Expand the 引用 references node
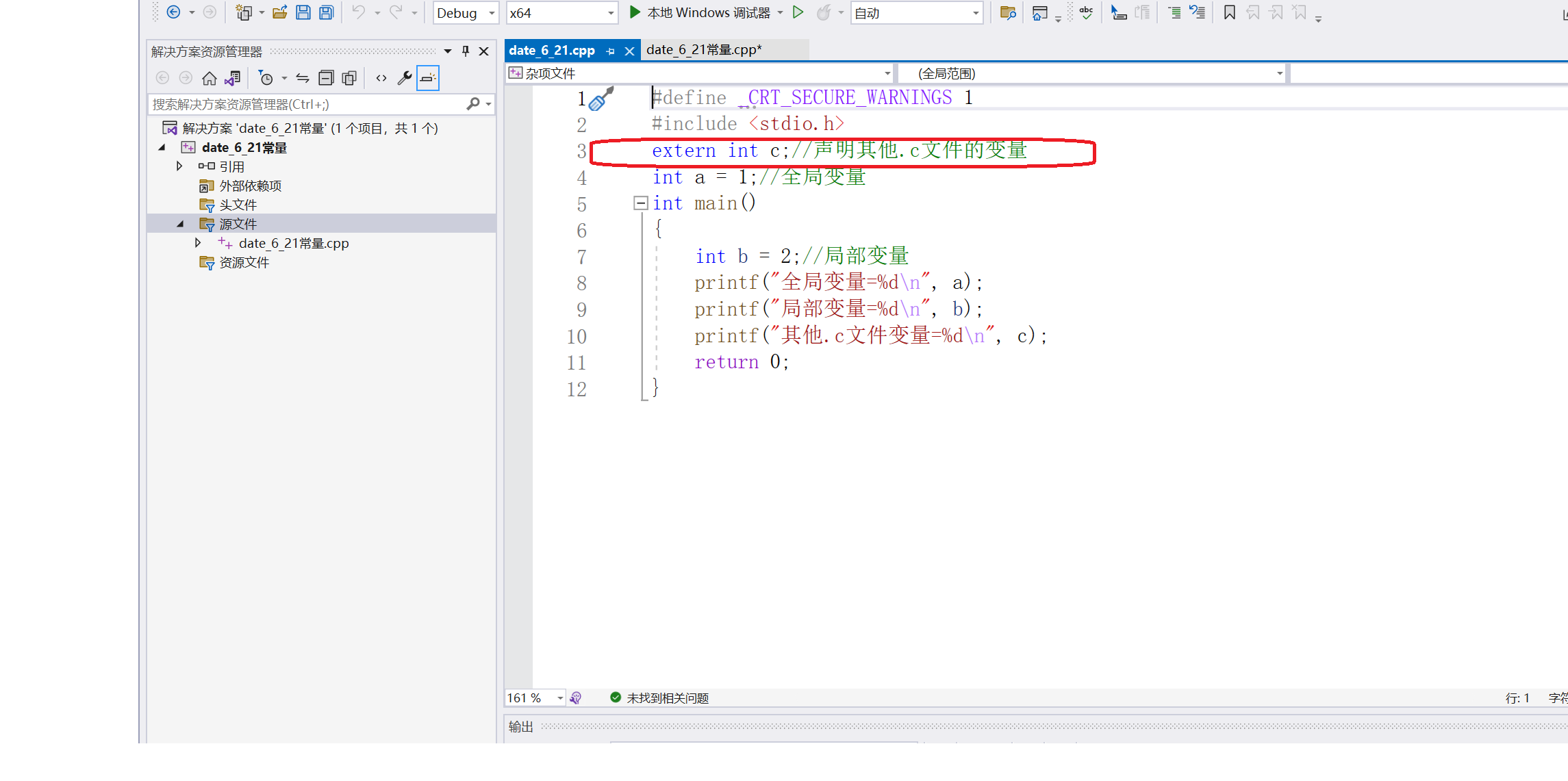This screenshot has height=781, width=1568. click(x=179, y=166)
